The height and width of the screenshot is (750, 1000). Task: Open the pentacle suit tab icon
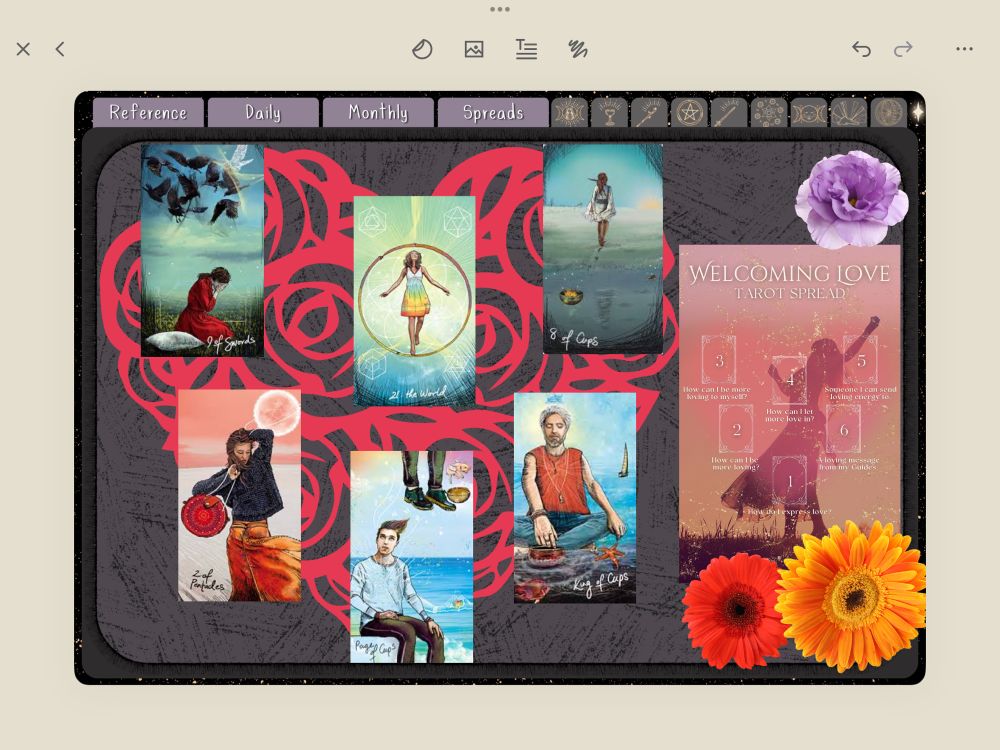coord(688,112)
